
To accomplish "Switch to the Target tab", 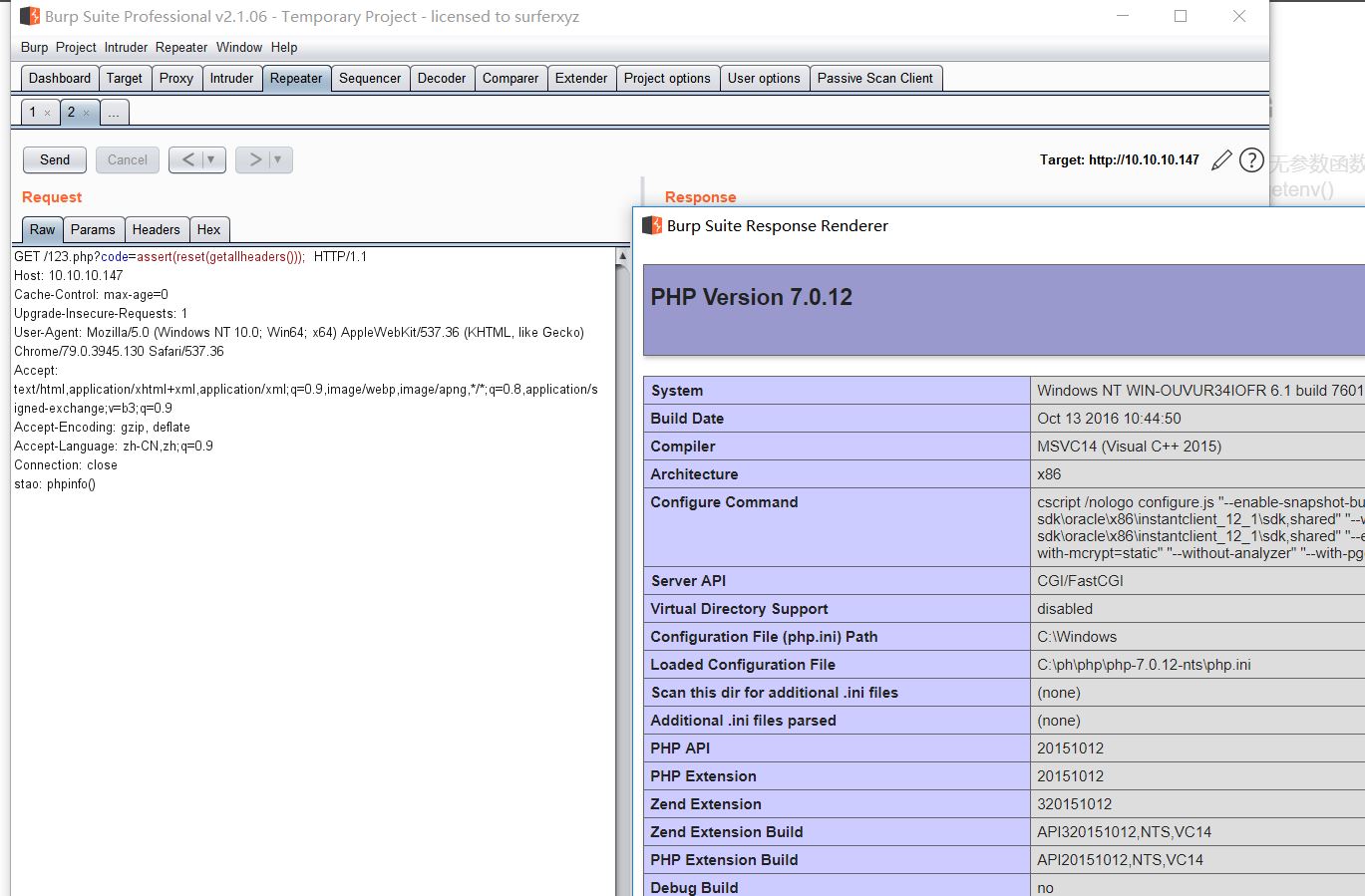I will tap(125, 78).
